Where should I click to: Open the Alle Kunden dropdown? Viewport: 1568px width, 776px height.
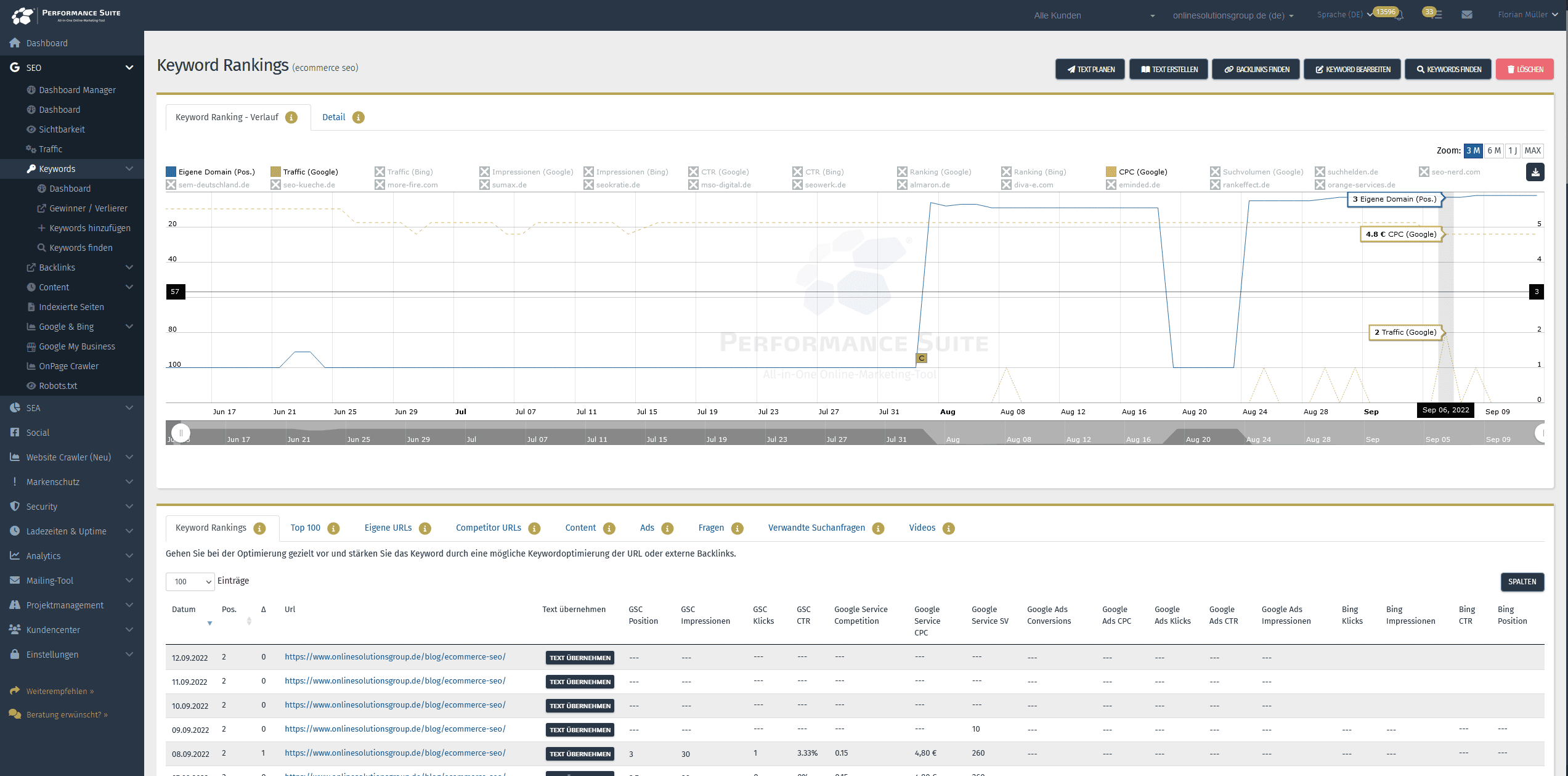point(1094,15)
